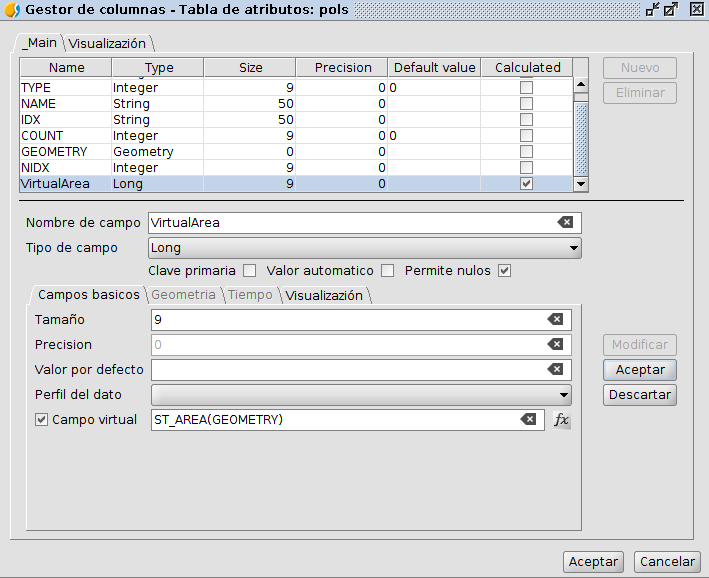Click the ST_AREA(GEOMETRY) expression field

pos(330,420)
